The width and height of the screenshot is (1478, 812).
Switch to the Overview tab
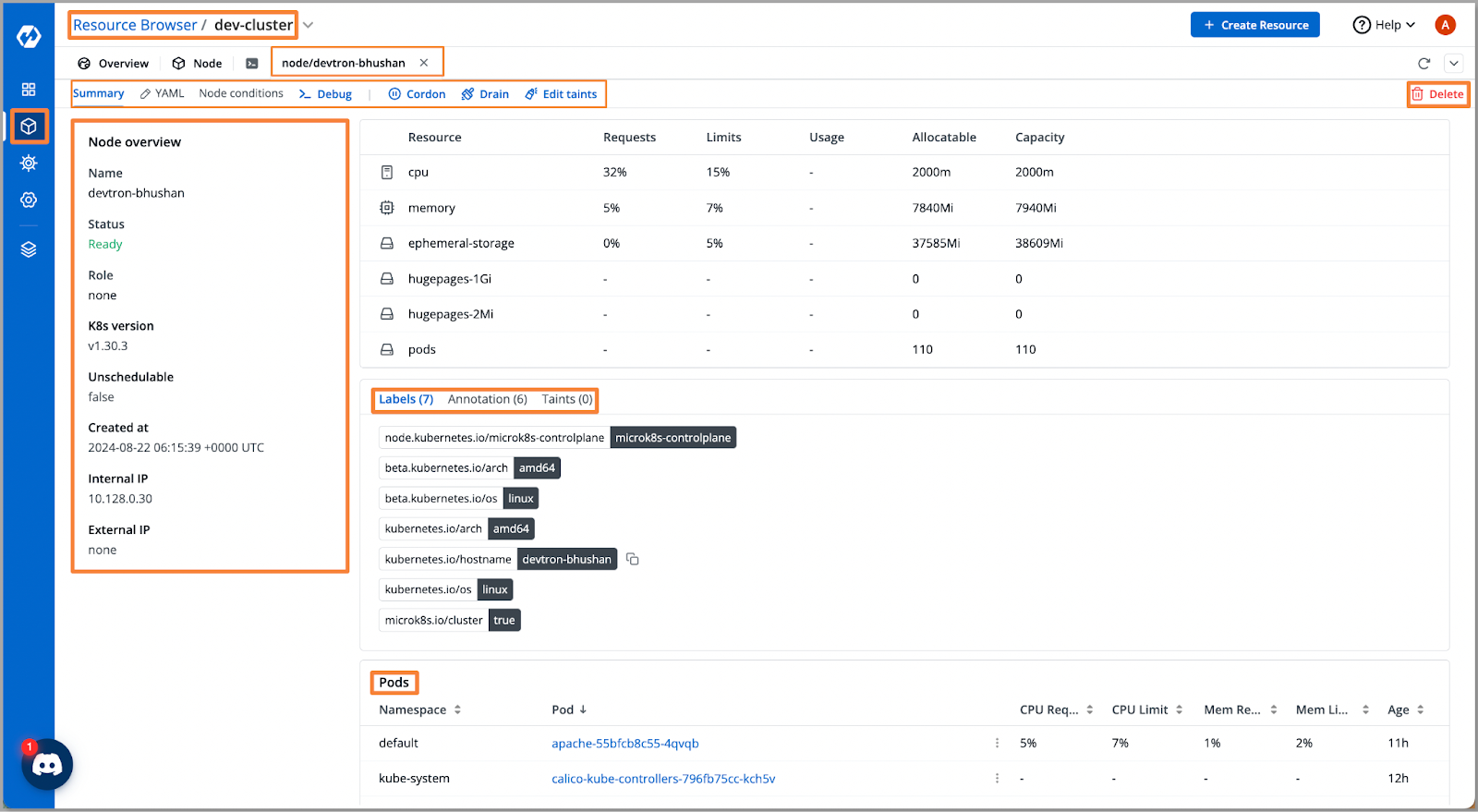(x=113, y=64)
